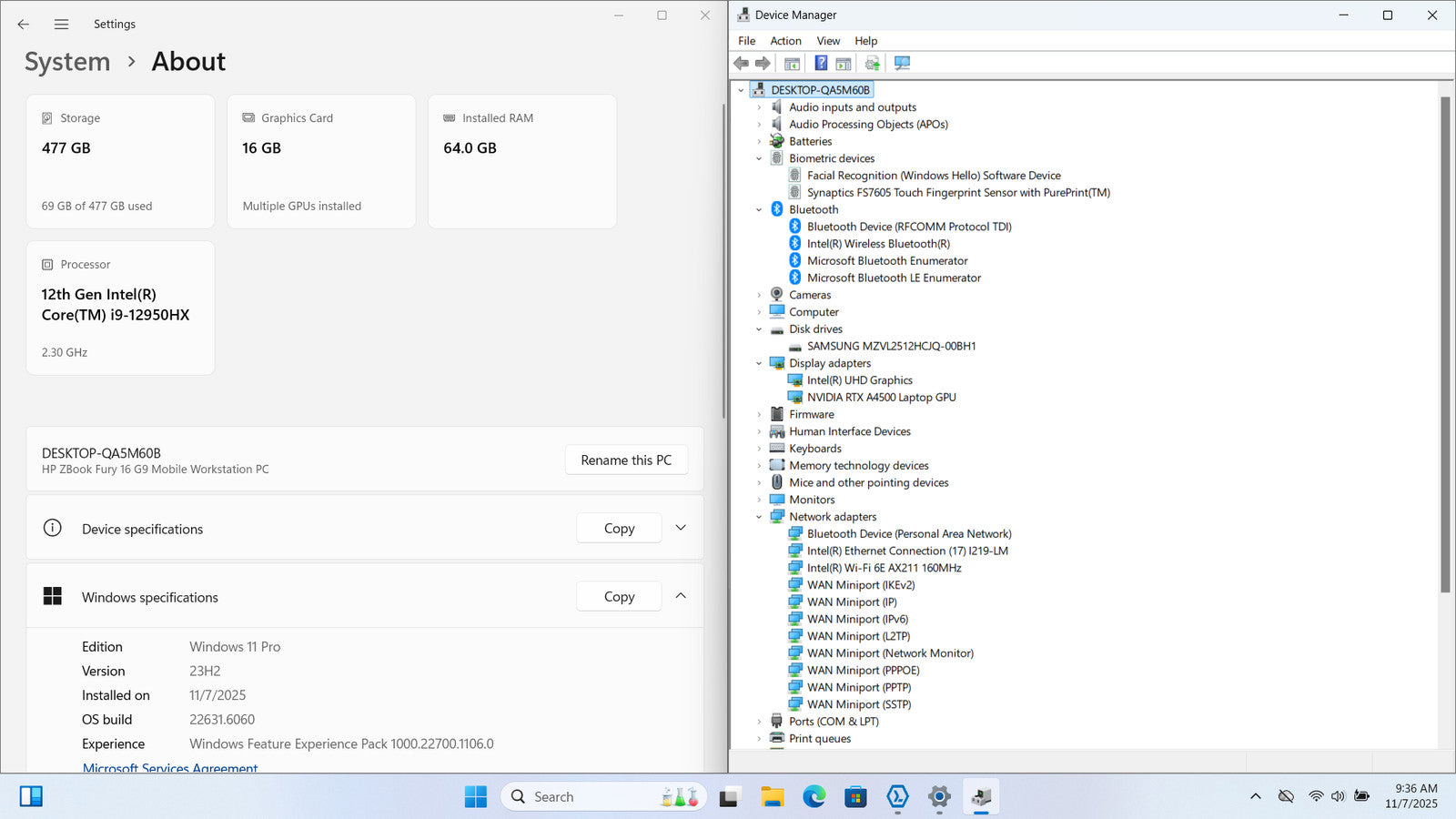Copy the Windows specifications
Image resolution: width=1456 pixels, height=819 pixels.
(619, 597)
